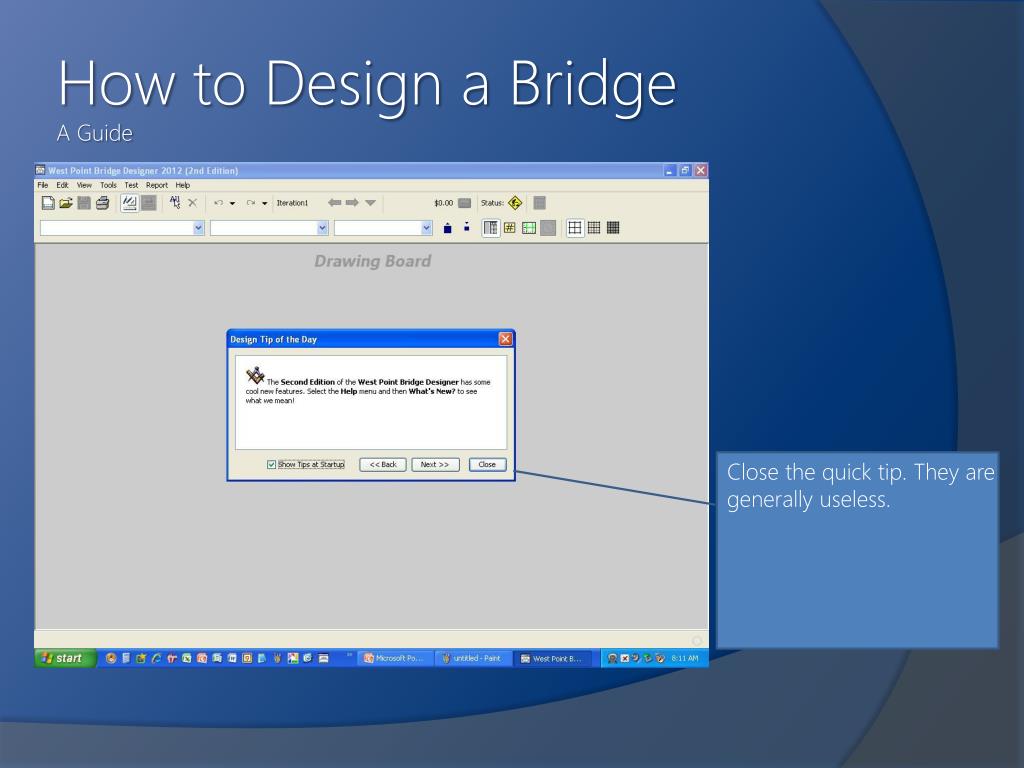
Task: Click the gray report icon right of Status
Action: (539, 203)
